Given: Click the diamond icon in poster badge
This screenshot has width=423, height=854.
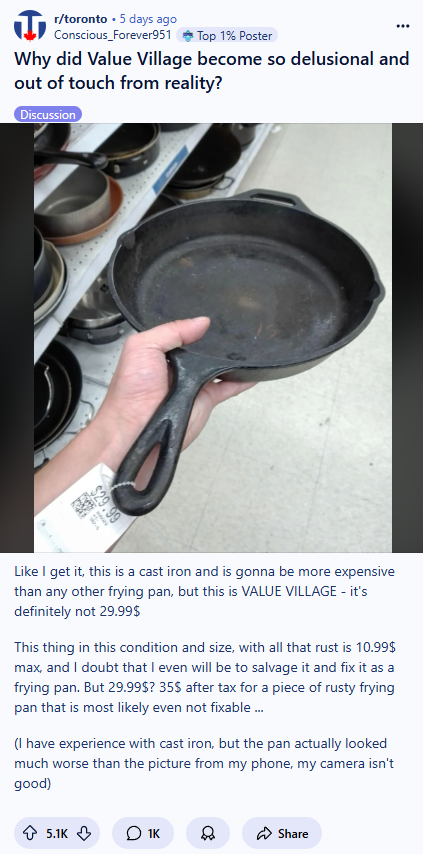Looking at the screenshot, I should pos(188,36).
